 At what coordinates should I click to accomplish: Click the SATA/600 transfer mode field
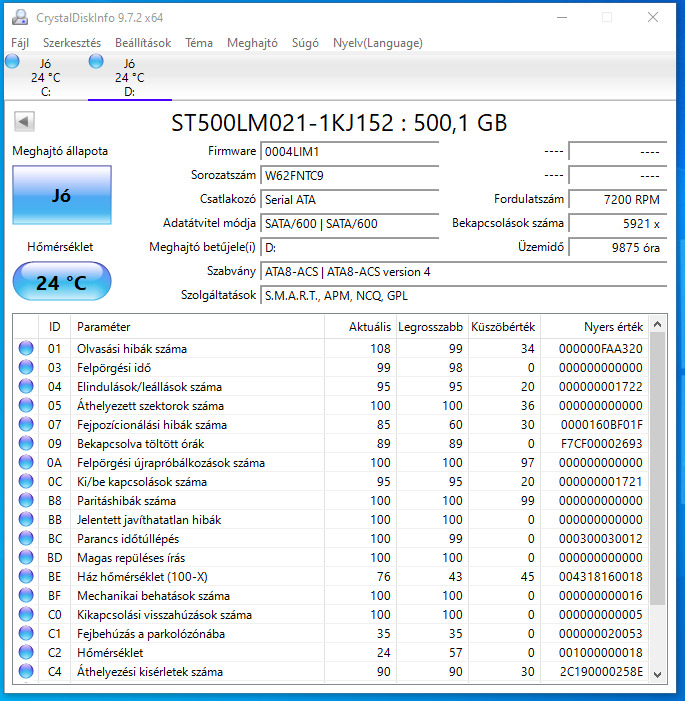pyautogui.click(x=349, y=223)
